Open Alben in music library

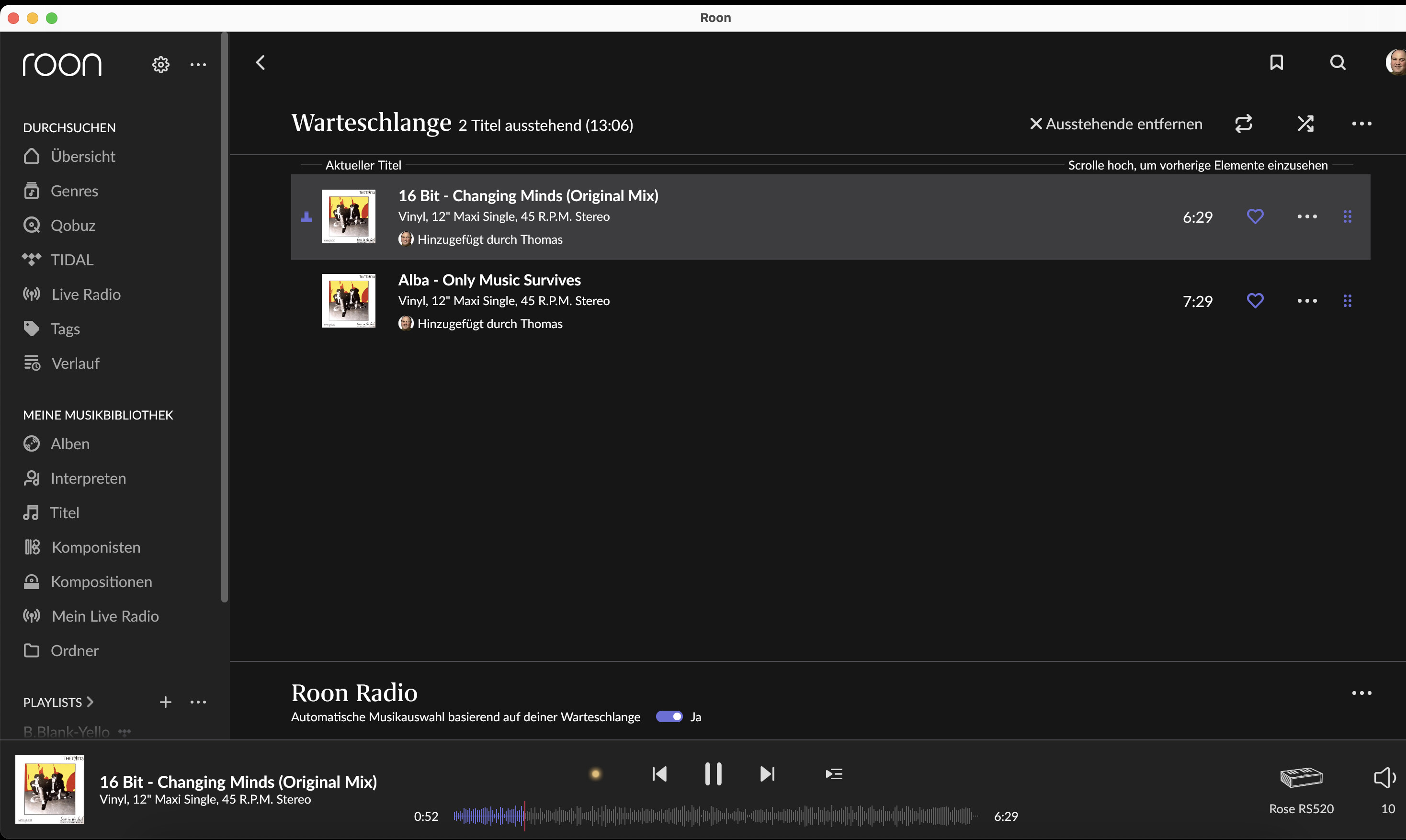69,444
